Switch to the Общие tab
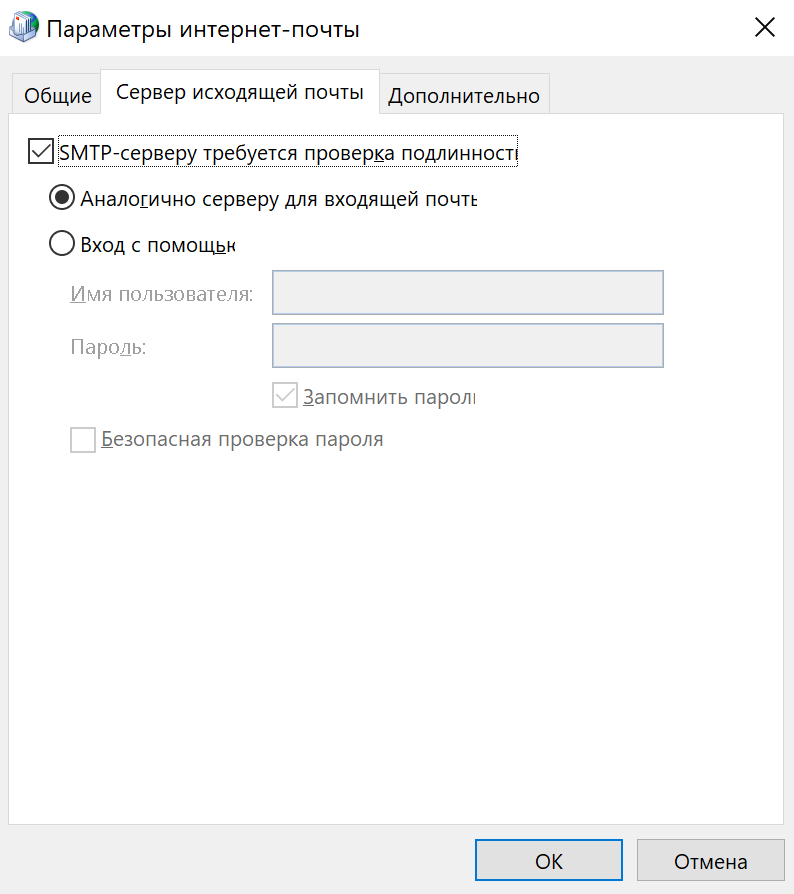 (x=57, y=94)
